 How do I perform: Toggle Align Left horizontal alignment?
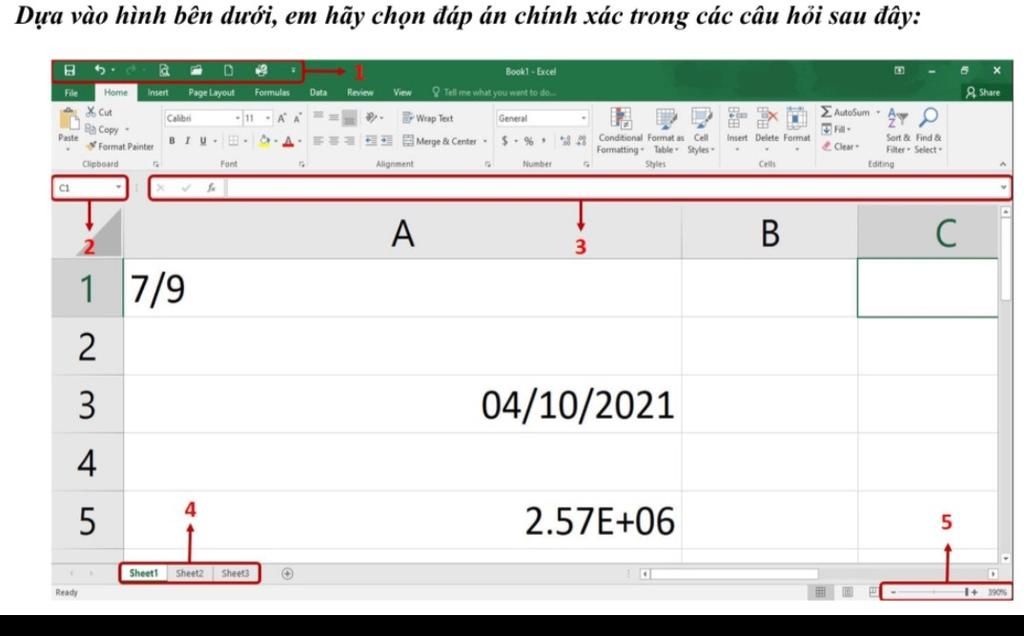point(318,140)
